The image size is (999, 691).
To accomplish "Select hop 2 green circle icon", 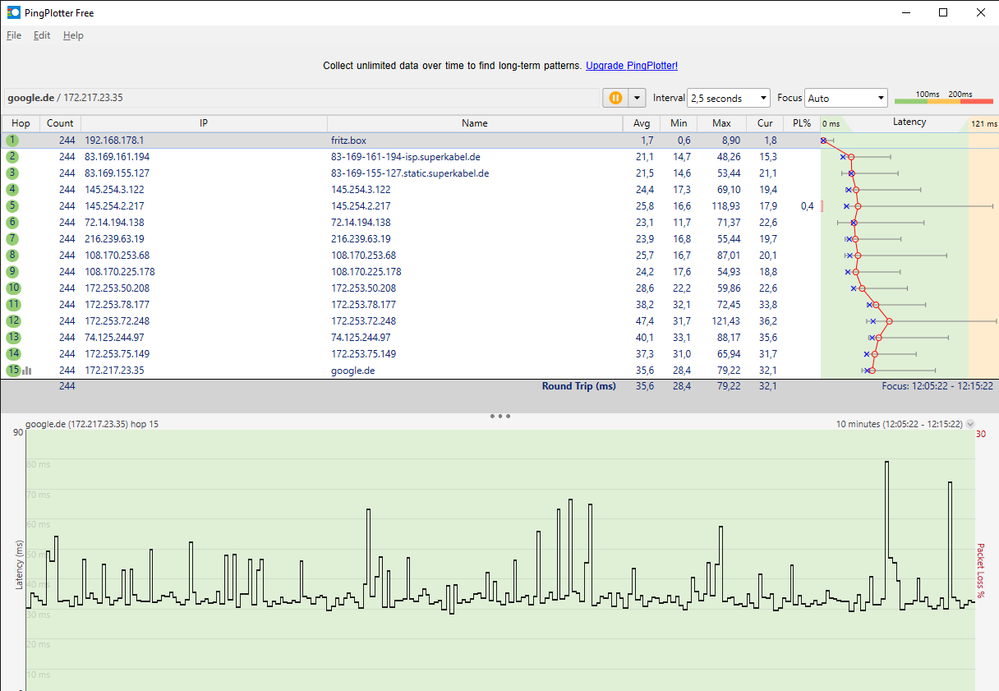I will tap(13, 157).
